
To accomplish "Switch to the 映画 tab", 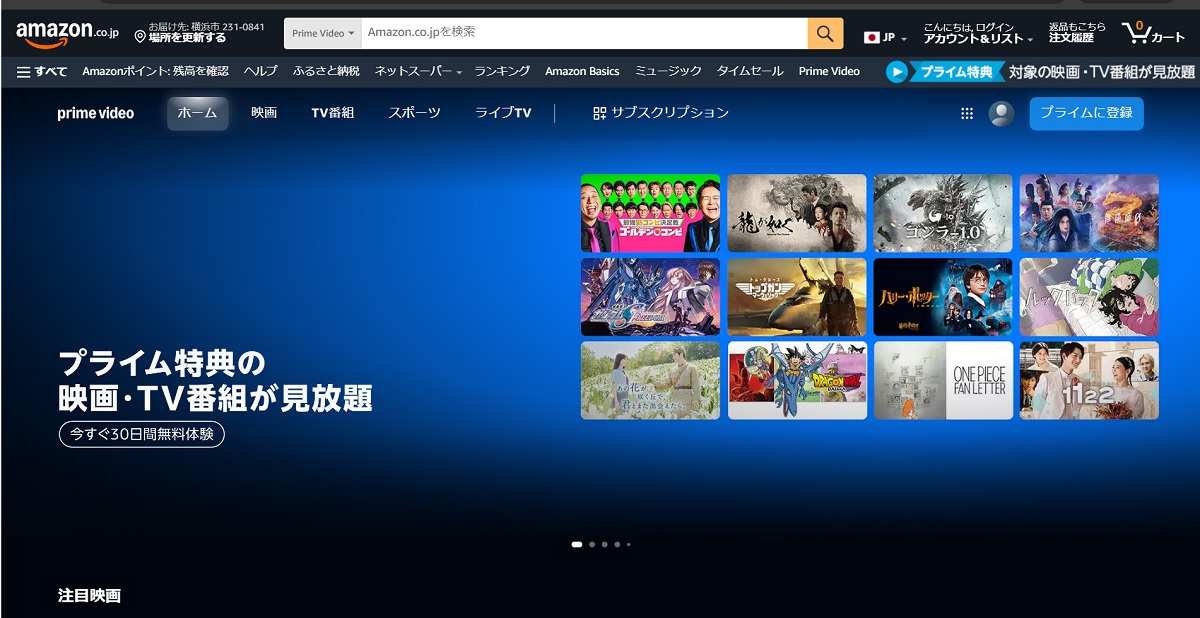I will pos(262,113).
